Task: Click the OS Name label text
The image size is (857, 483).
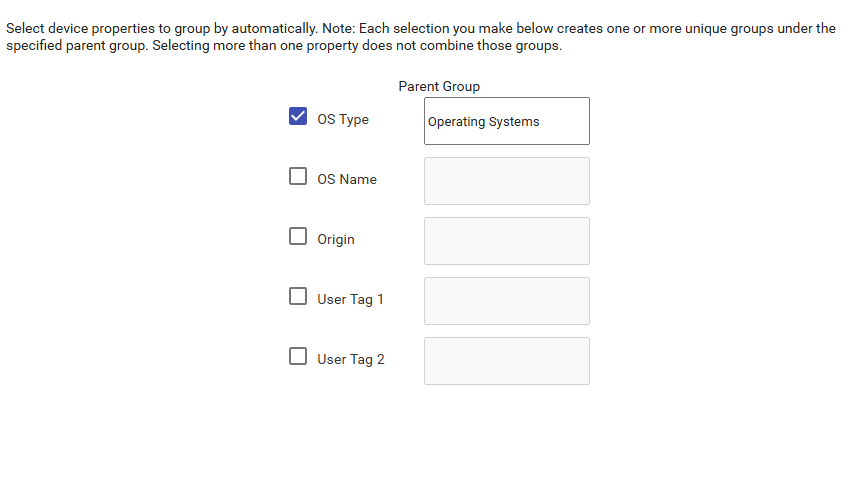Action: [347, 180]
